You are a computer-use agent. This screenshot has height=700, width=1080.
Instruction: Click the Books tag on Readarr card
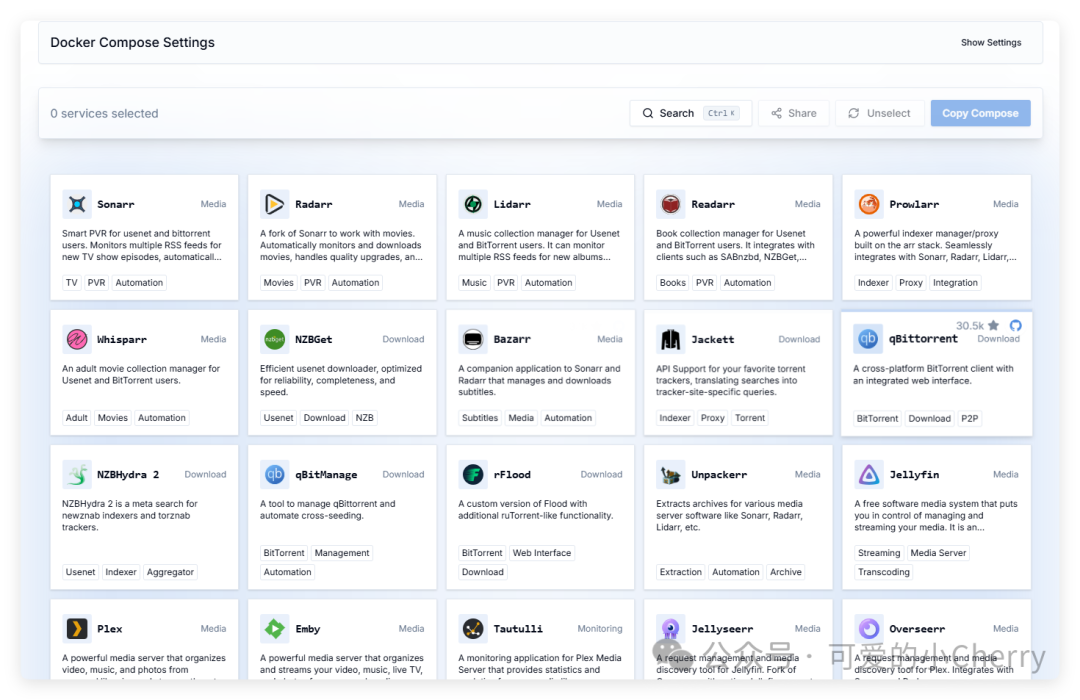pyautogui.click(x=672, y=282)
